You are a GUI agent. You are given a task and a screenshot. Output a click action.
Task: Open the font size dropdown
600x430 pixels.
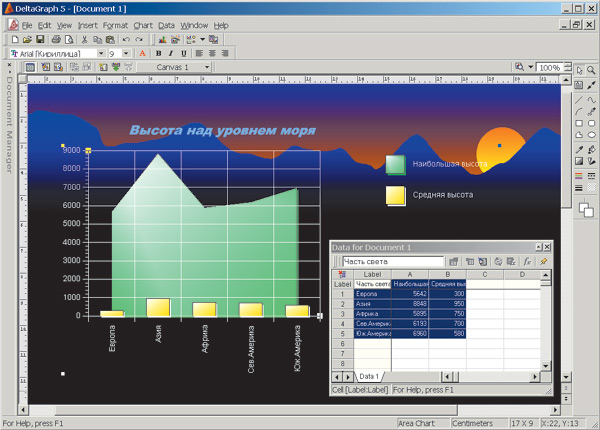pos(127,53)
